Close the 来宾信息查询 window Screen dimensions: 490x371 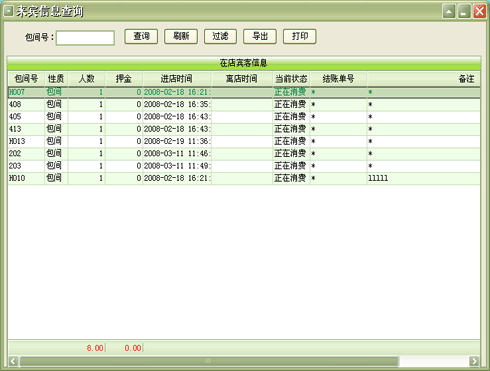pyautogui.click(x=480, y=12)
